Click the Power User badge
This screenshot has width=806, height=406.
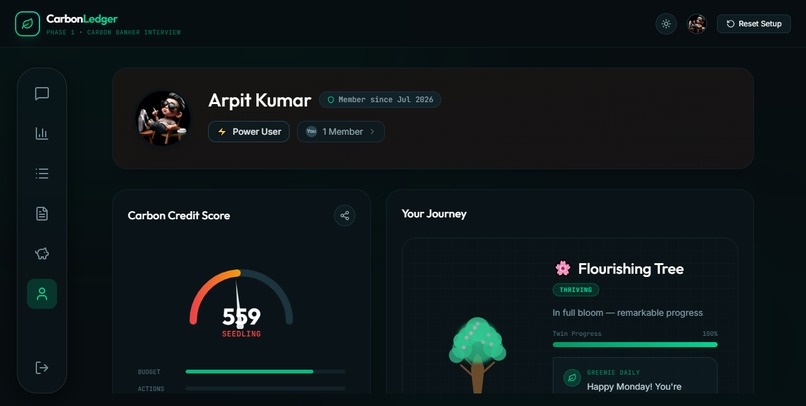pyautogui.click(x=249, y=132)
